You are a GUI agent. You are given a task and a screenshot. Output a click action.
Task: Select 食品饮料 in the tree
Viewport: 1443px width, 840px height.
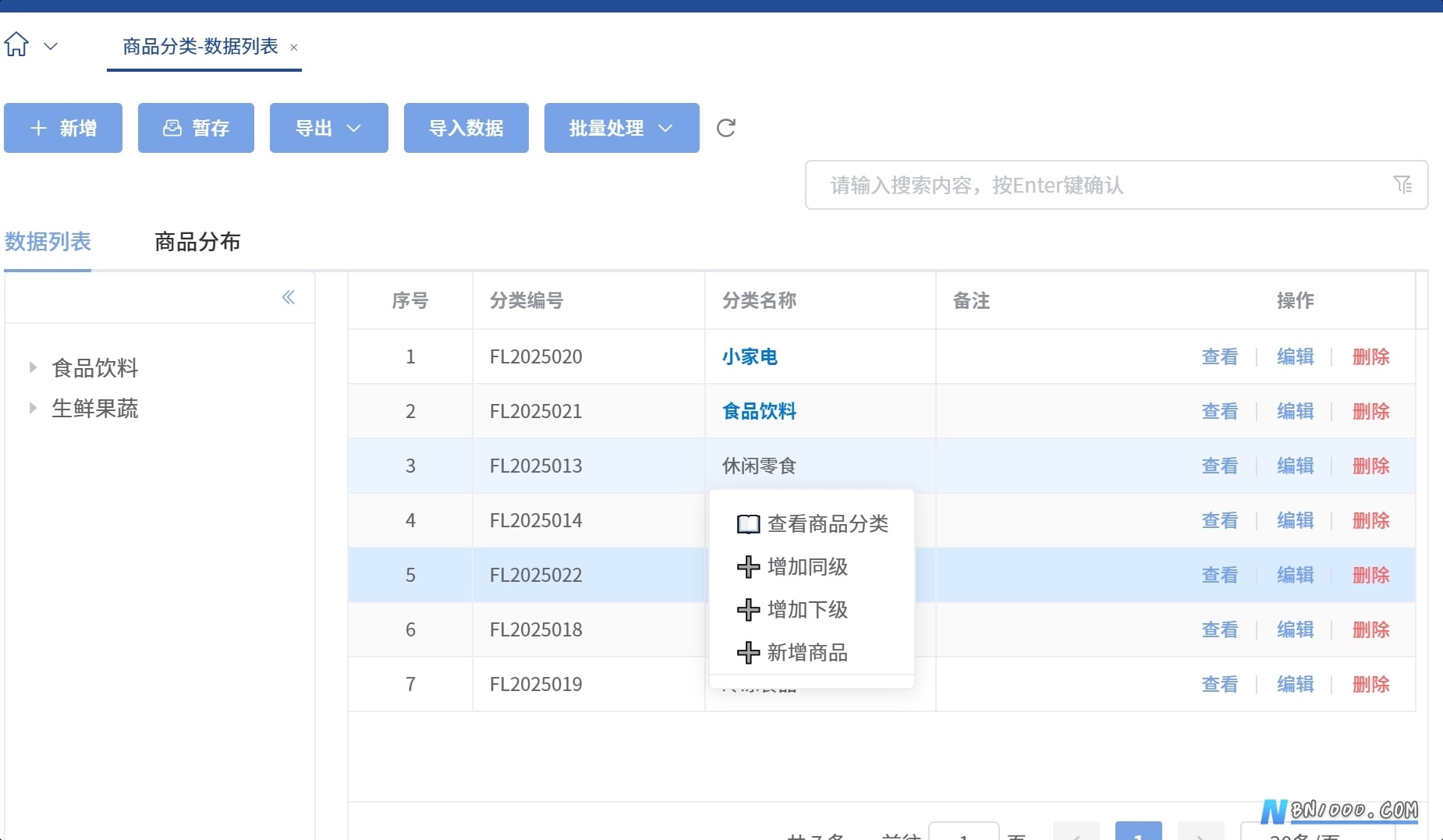[95, 367]
